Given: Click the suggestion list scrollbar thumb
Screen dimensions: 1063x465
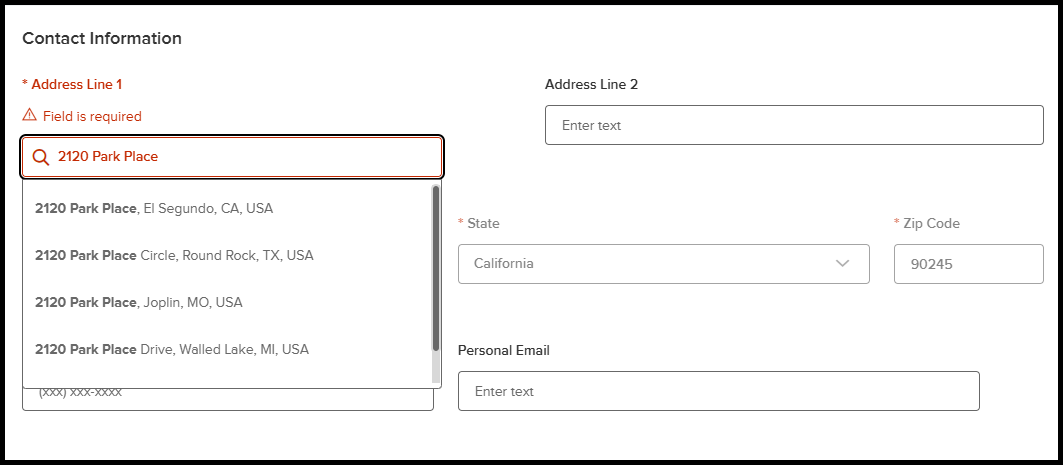Looking at the screenshot, I should 436,268.
